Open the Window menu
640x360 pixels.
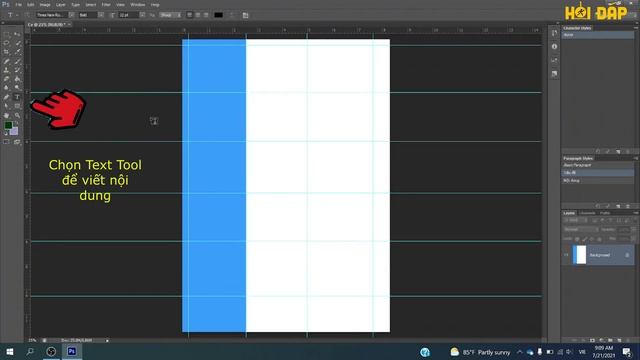[x=138, y=4]
